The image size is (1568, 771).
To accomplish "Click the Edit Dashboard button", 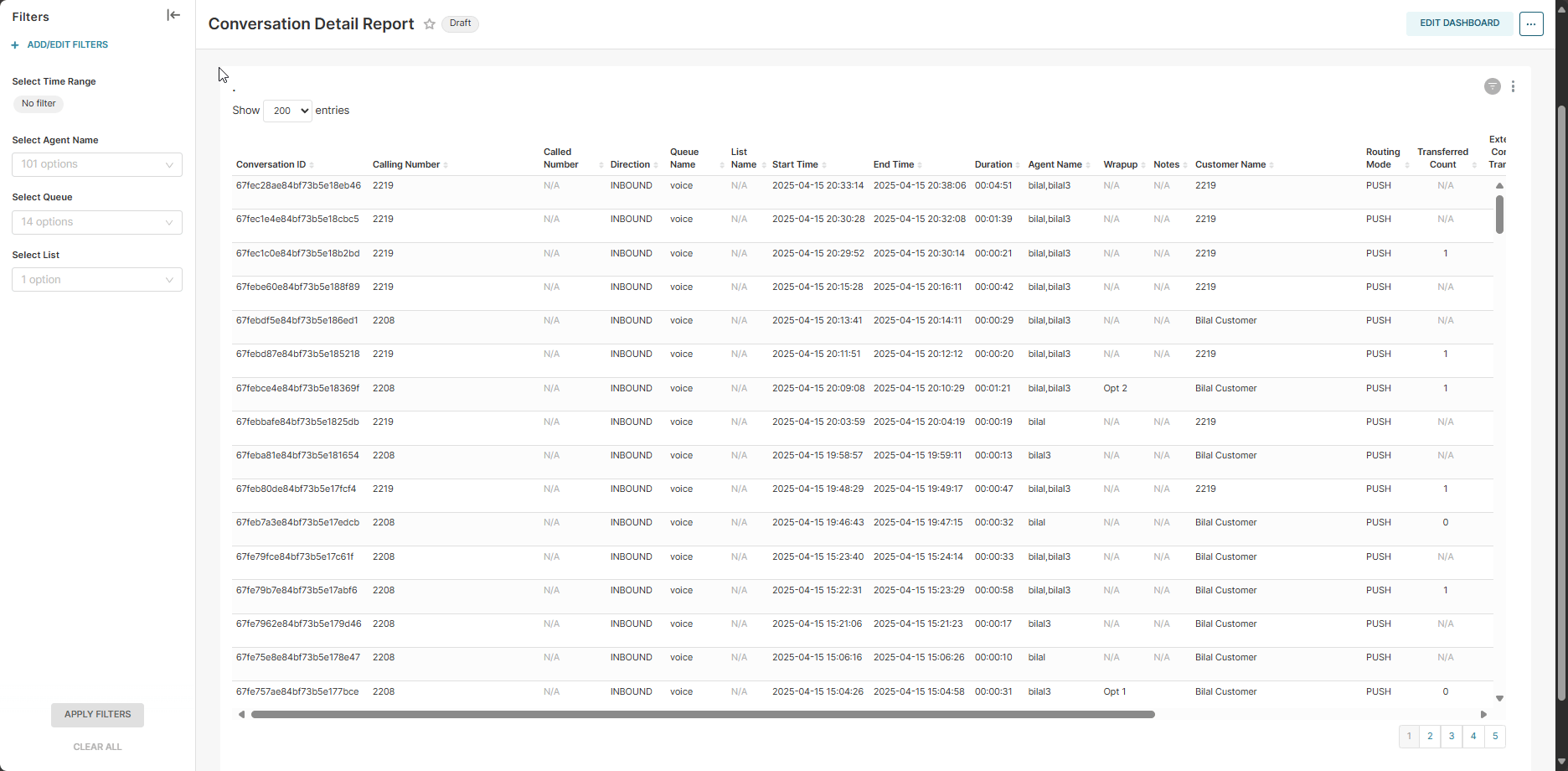I will coord(1459,23).
